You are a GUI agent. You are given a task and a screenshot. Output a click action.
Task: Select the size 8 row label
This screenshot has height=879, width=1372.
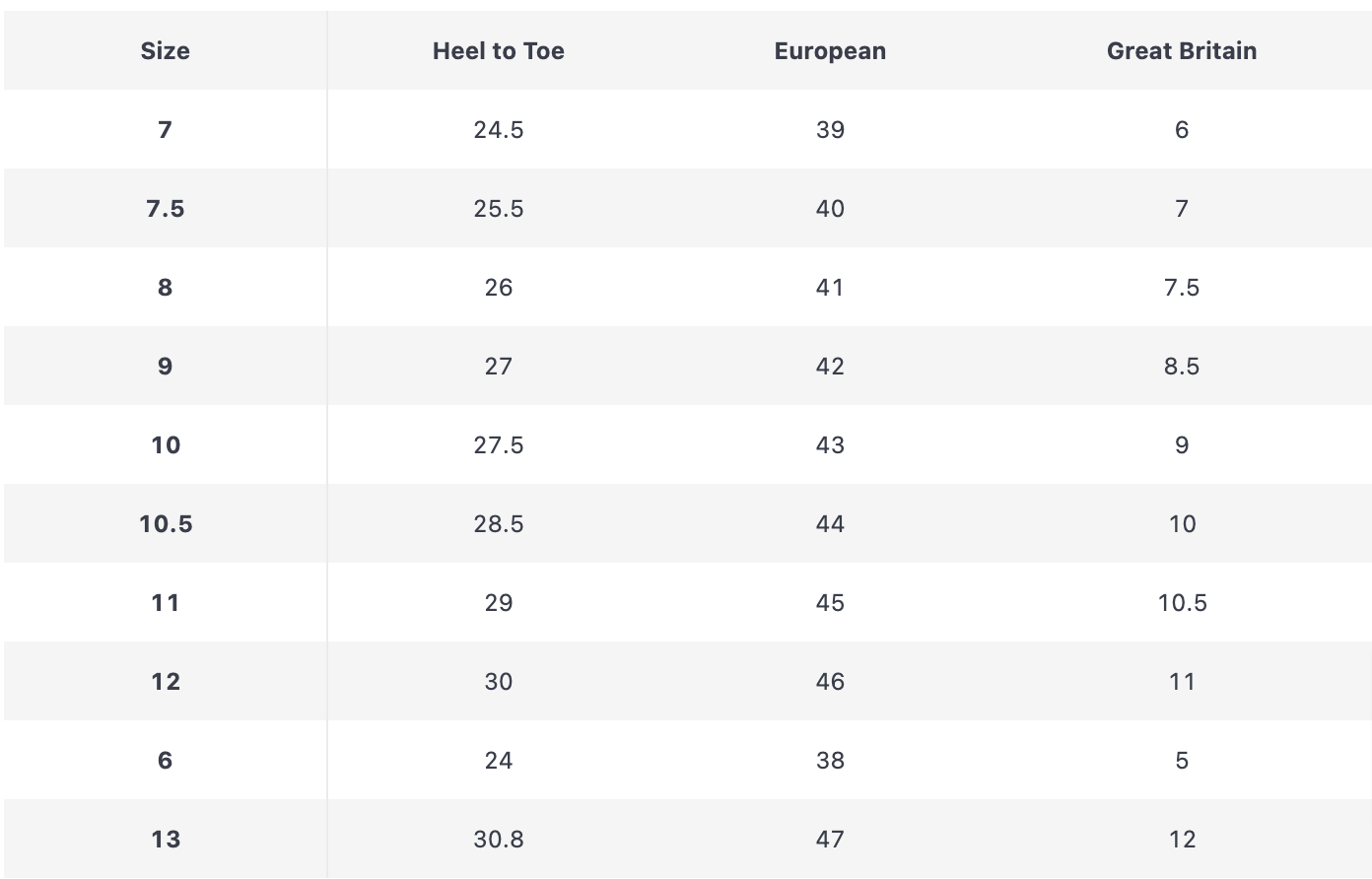[x=165, y=288]
